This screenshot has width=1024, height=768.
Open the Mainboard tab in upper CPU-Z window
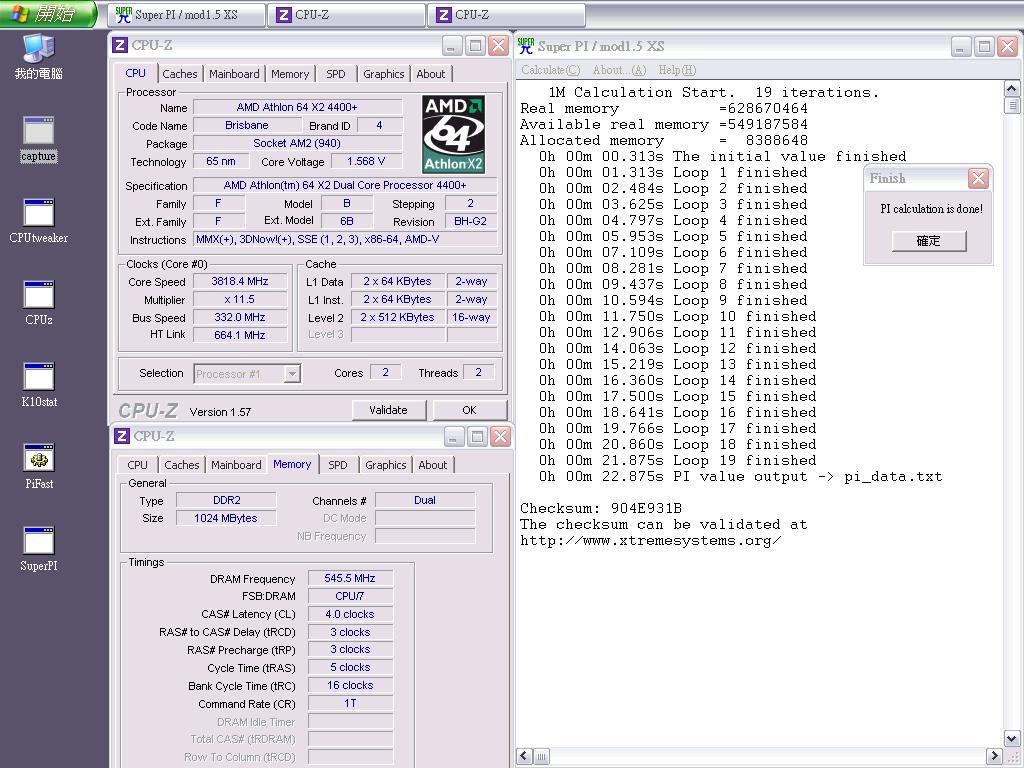[234, 74]
